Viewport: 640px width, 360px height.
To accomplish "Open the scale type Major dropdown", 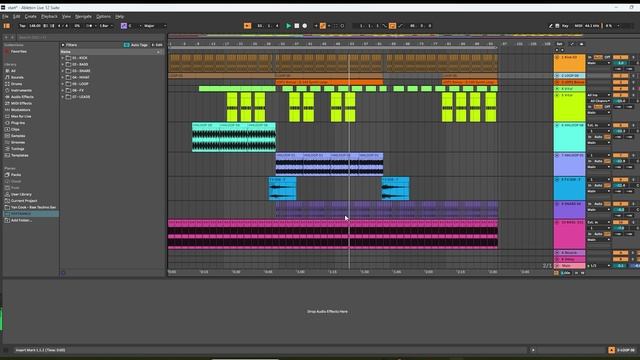I will coord(155,26).
